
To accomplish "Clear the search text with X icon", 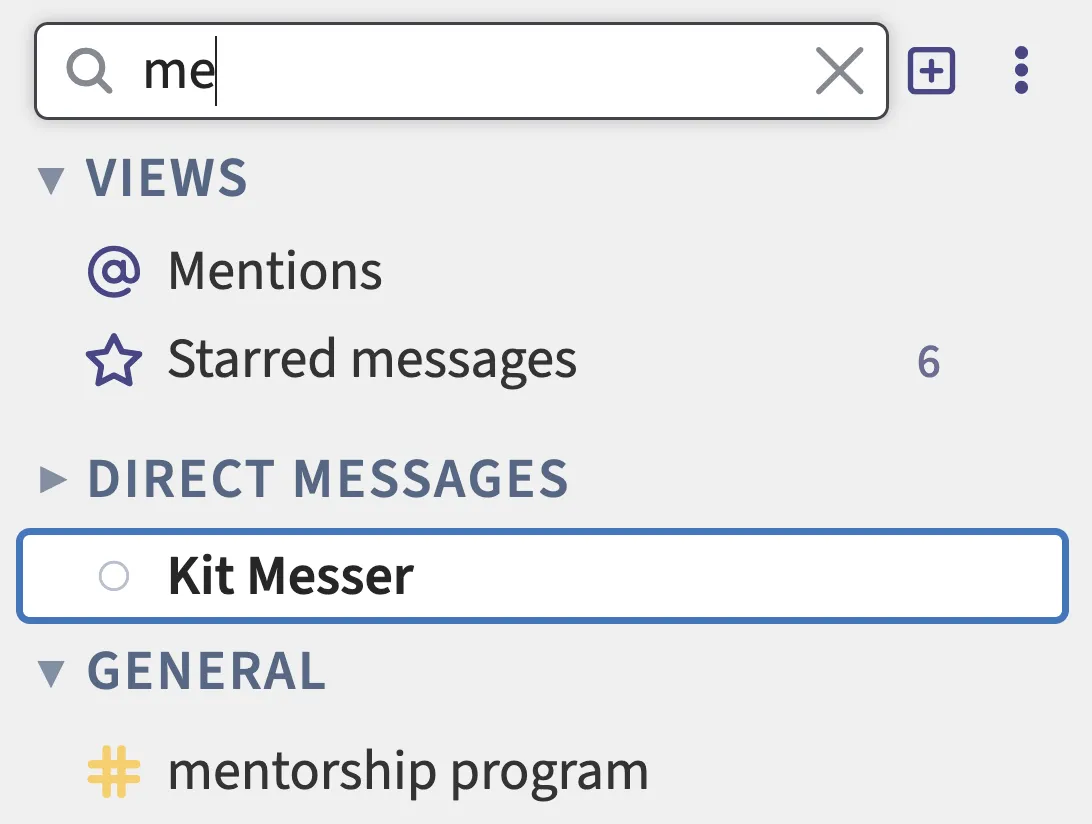I will click(x=839, y=71).
